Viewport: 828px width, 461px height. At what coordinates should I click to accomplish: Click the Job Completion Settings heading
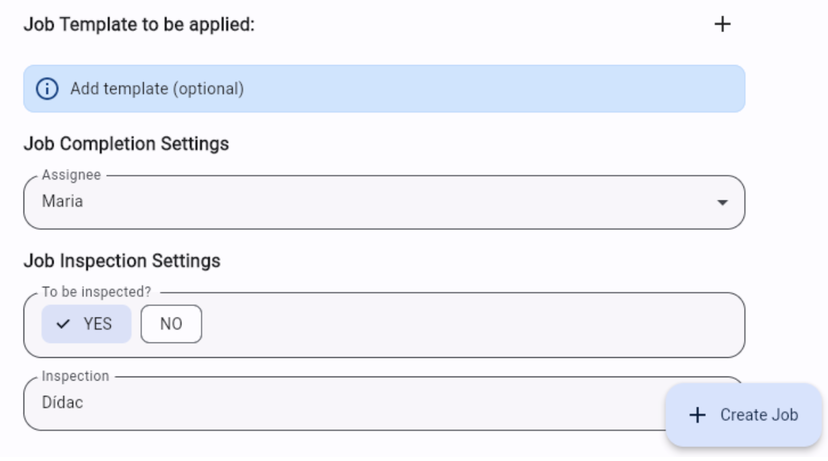(x=126, y=144)
